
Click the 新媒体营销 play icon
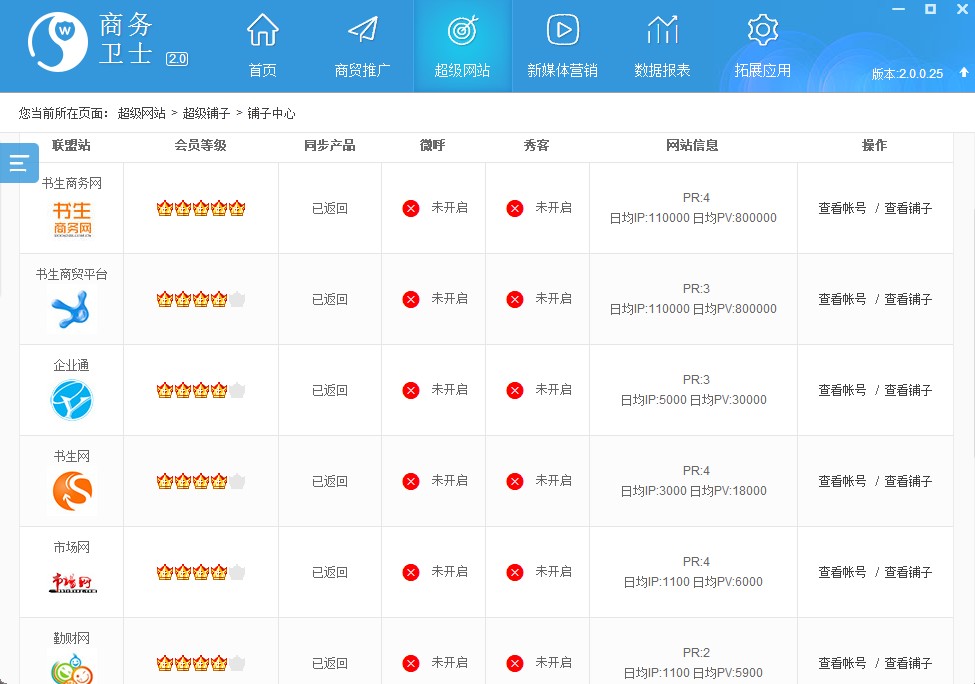click(562, 31)
